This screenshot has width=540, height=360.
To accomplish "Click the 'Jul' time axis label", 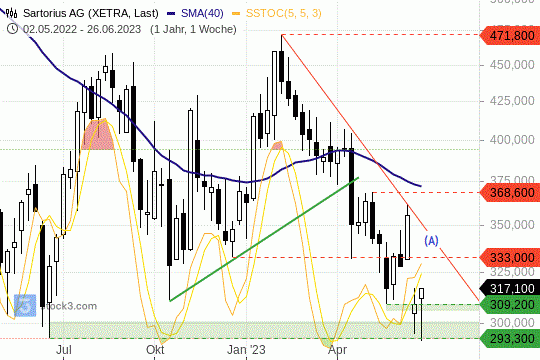I will tap(64, 350).
